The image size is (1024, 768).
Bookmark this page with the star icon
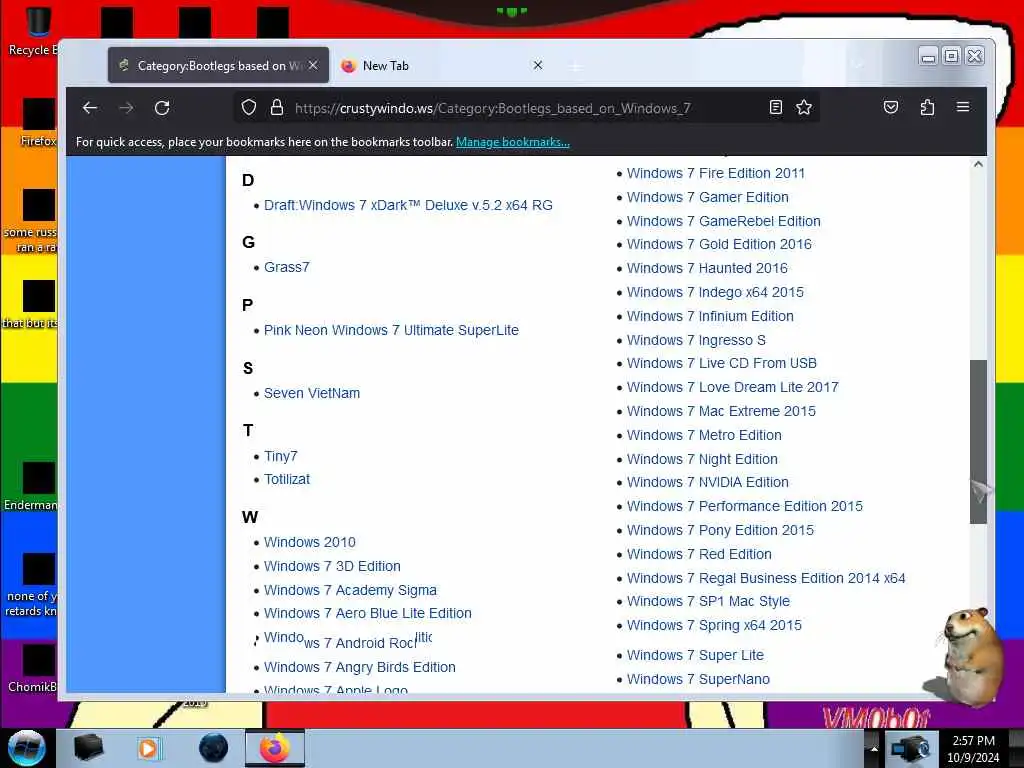[804, 107]
